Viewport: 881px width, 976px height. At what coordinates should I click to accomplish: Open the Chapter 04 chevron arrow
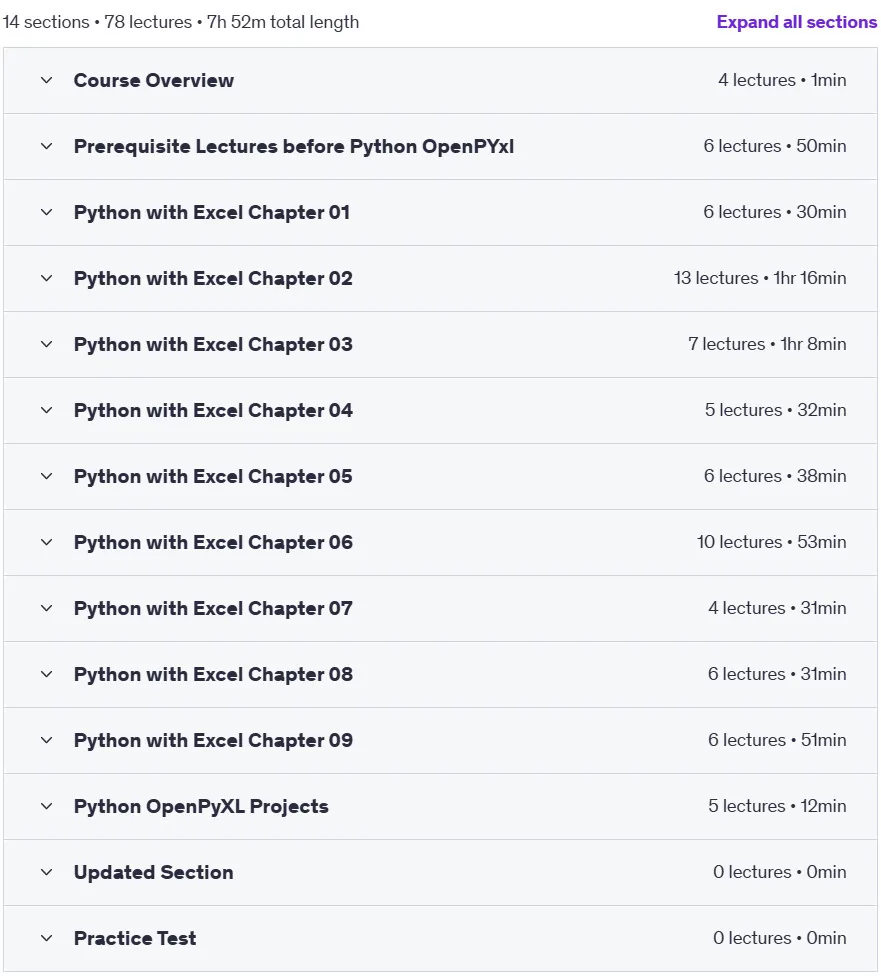tap(46, 410)
